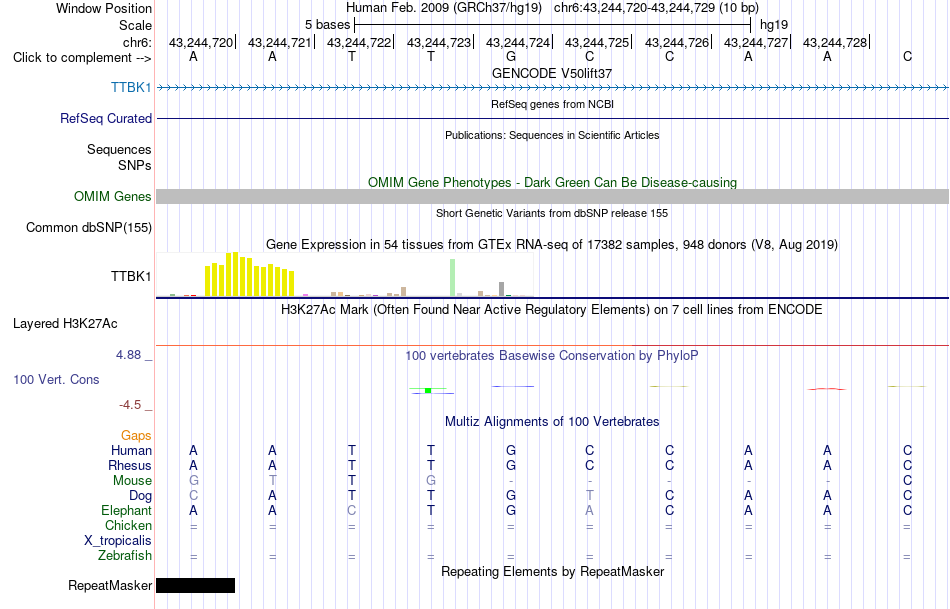The height and width of the screenshot is (609, 950).
Task: Click the 100 Vert. Cons track label
Action: click(56, 379)
